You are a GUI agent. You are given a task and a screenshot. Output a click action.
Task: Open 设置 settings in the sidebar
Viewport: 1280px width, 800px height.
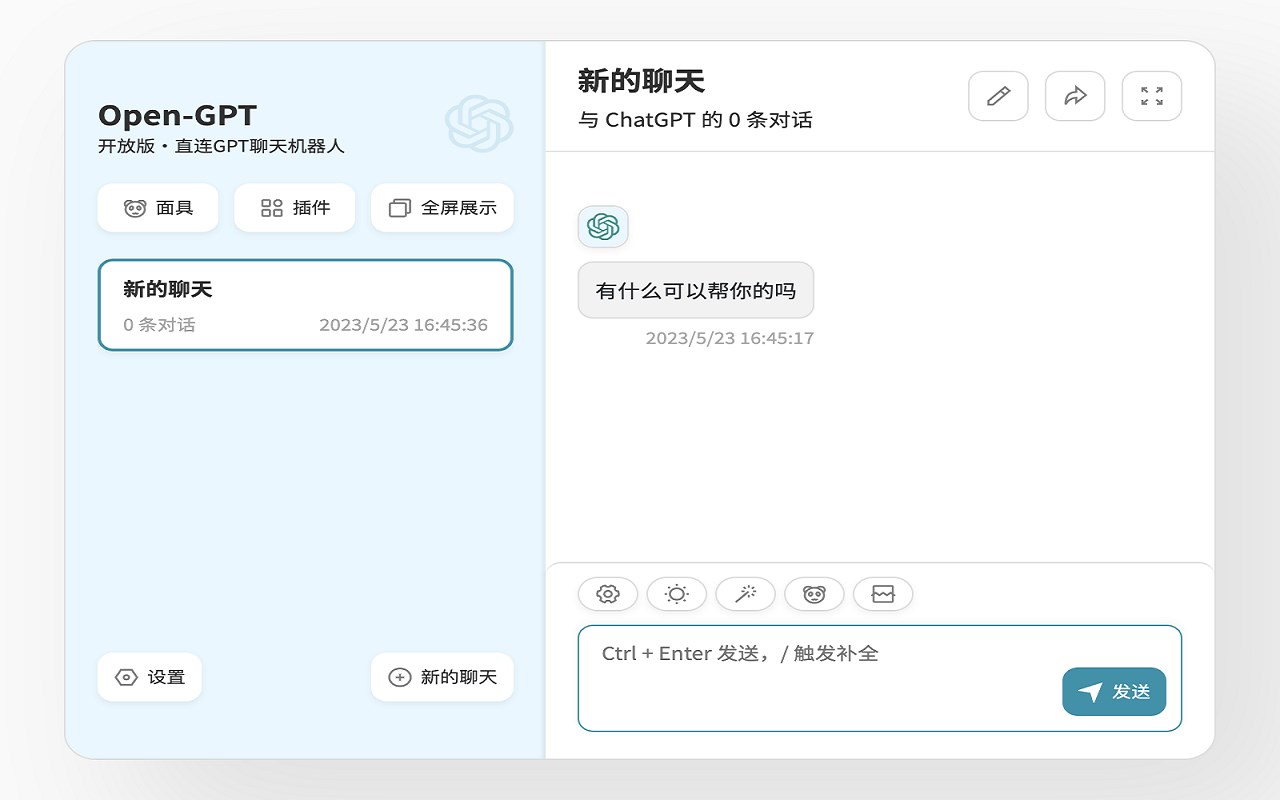(x=149, y=677)
